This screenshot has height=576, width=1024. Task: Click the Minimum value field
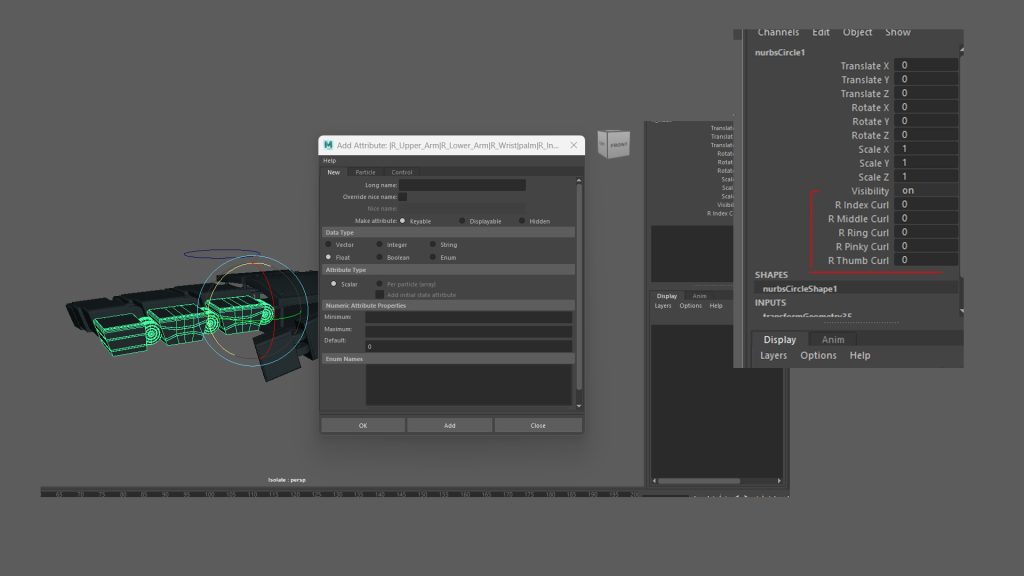pos(468,317)
